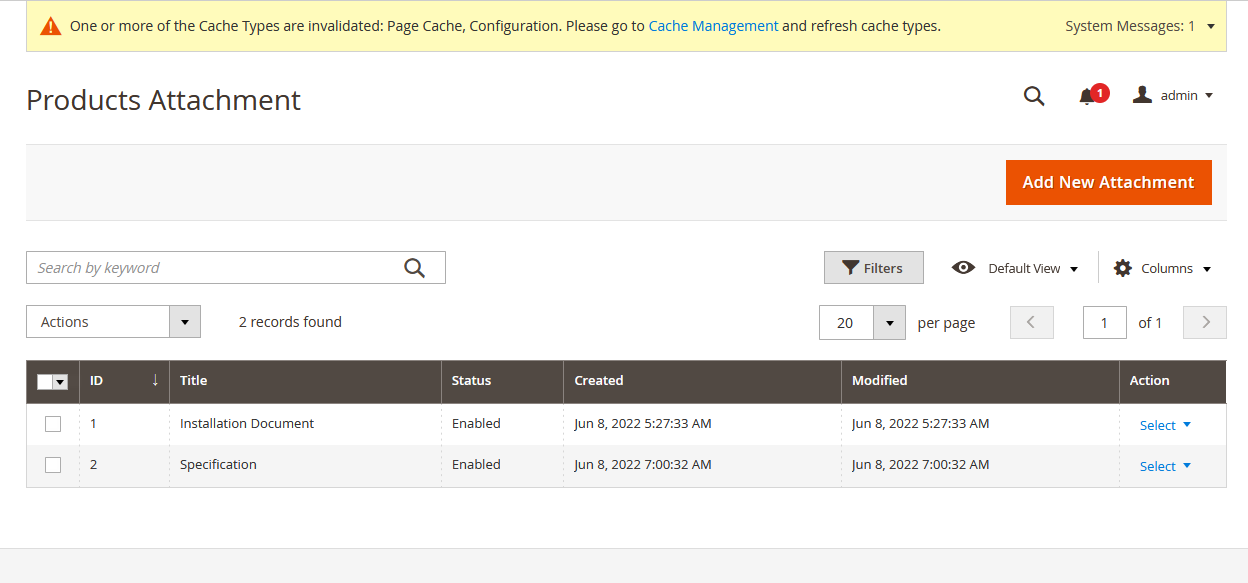Click the warning triangle in the message banner
Screen dimensions: 1248x583
[x=49, y=25]
